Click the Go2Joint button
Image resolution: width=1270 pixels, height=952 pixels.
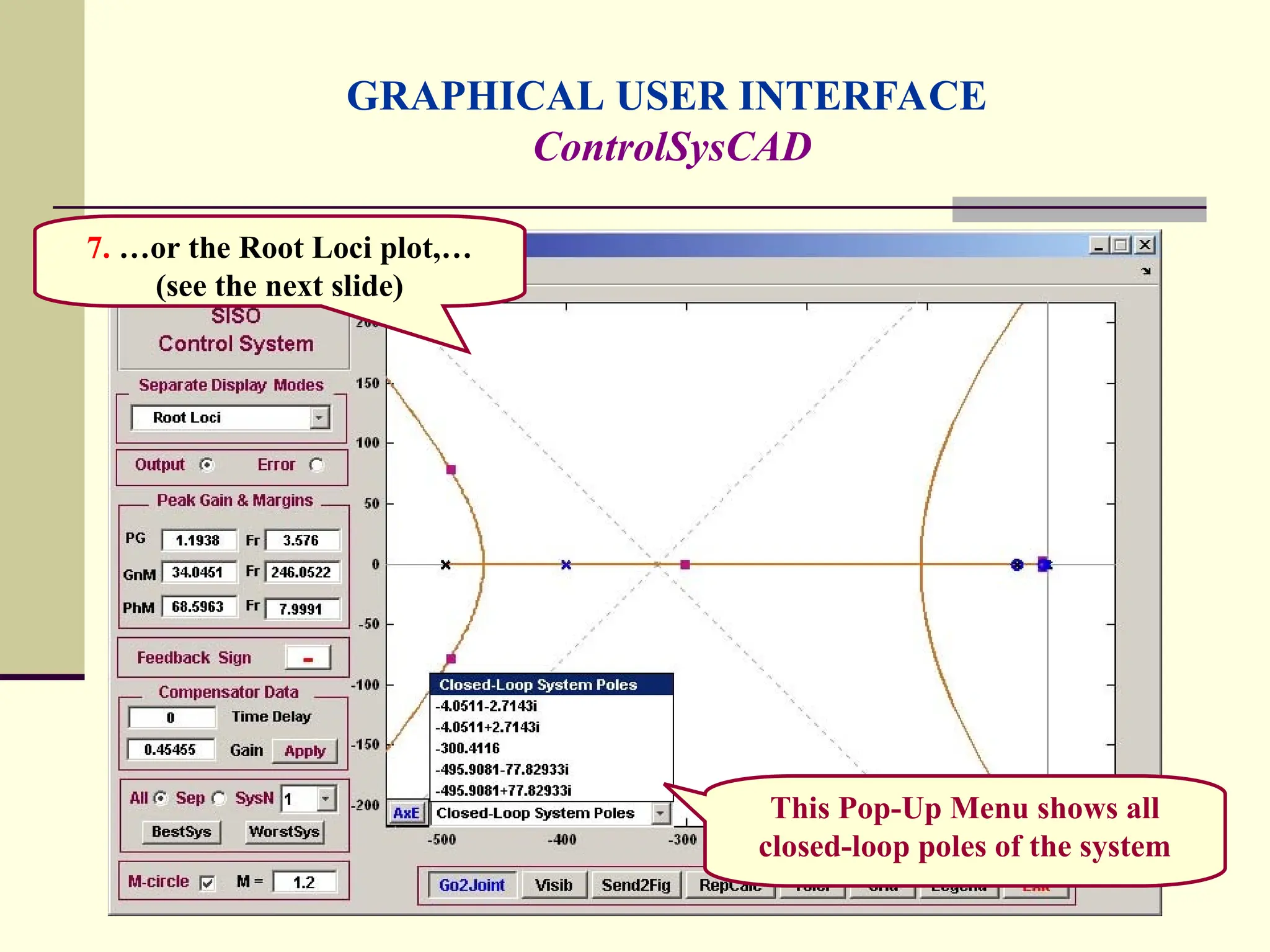(x=472, y=885)
